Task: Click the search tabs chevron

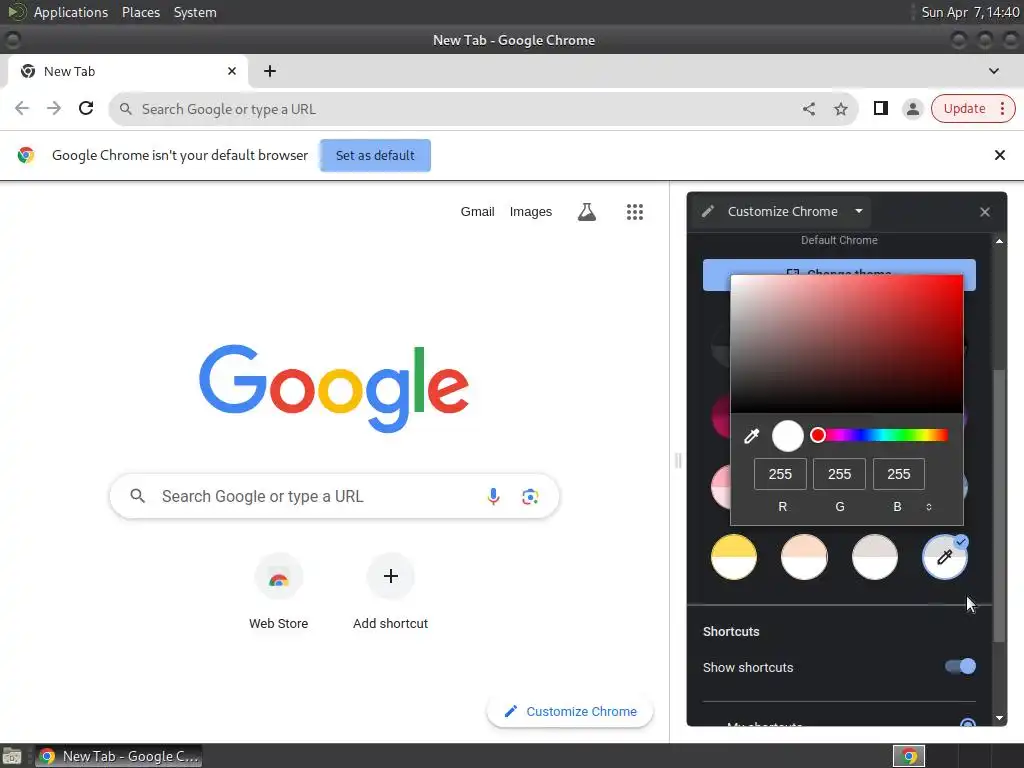Action: [x=993, y=71]
